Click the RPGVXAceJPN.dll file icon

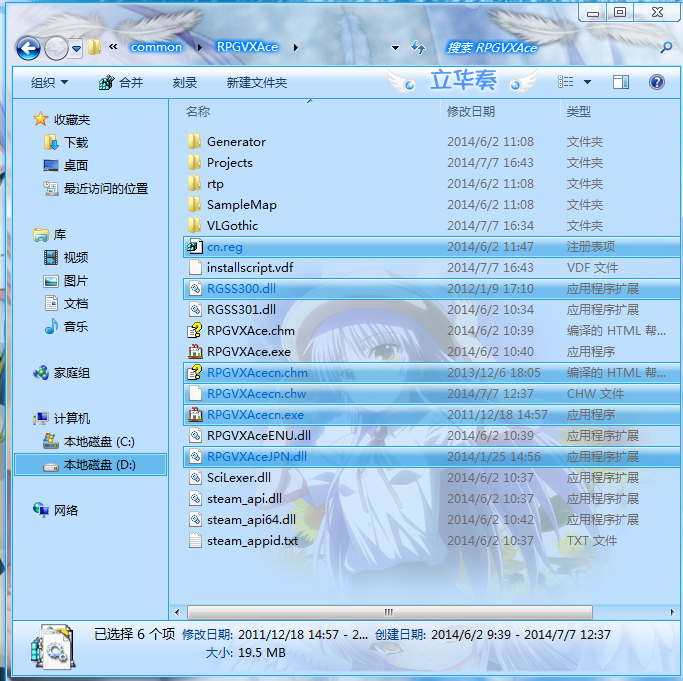click(x=195, y=456)
